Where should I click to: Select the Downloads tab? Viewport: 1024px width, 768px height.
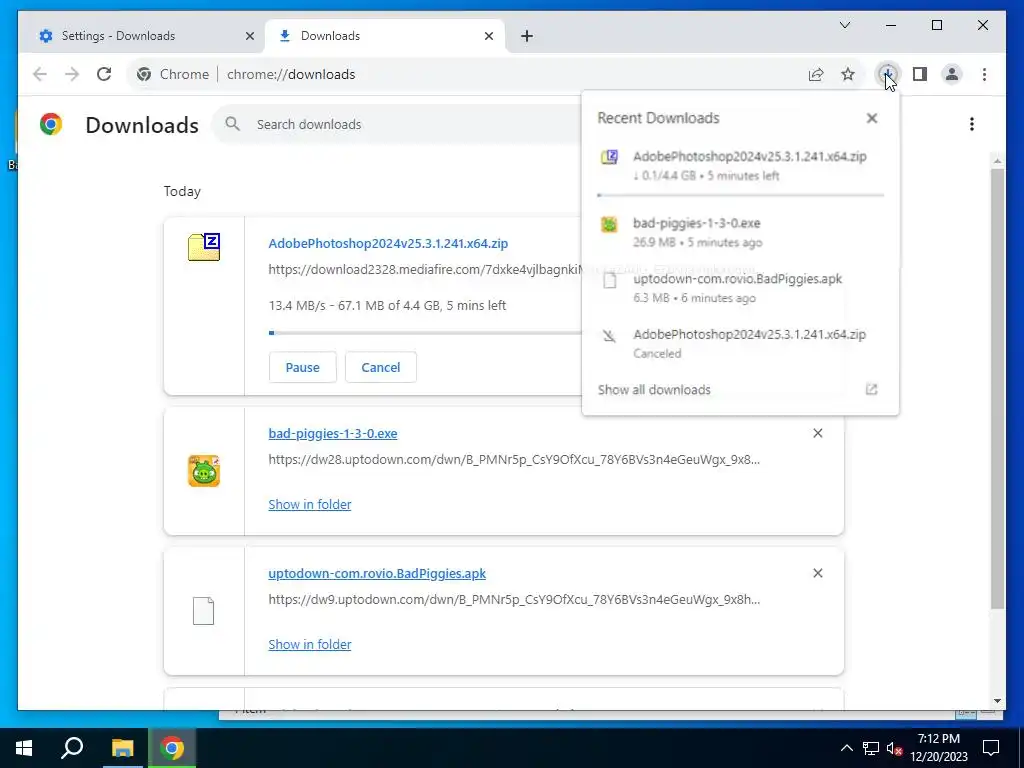point(385,36)
